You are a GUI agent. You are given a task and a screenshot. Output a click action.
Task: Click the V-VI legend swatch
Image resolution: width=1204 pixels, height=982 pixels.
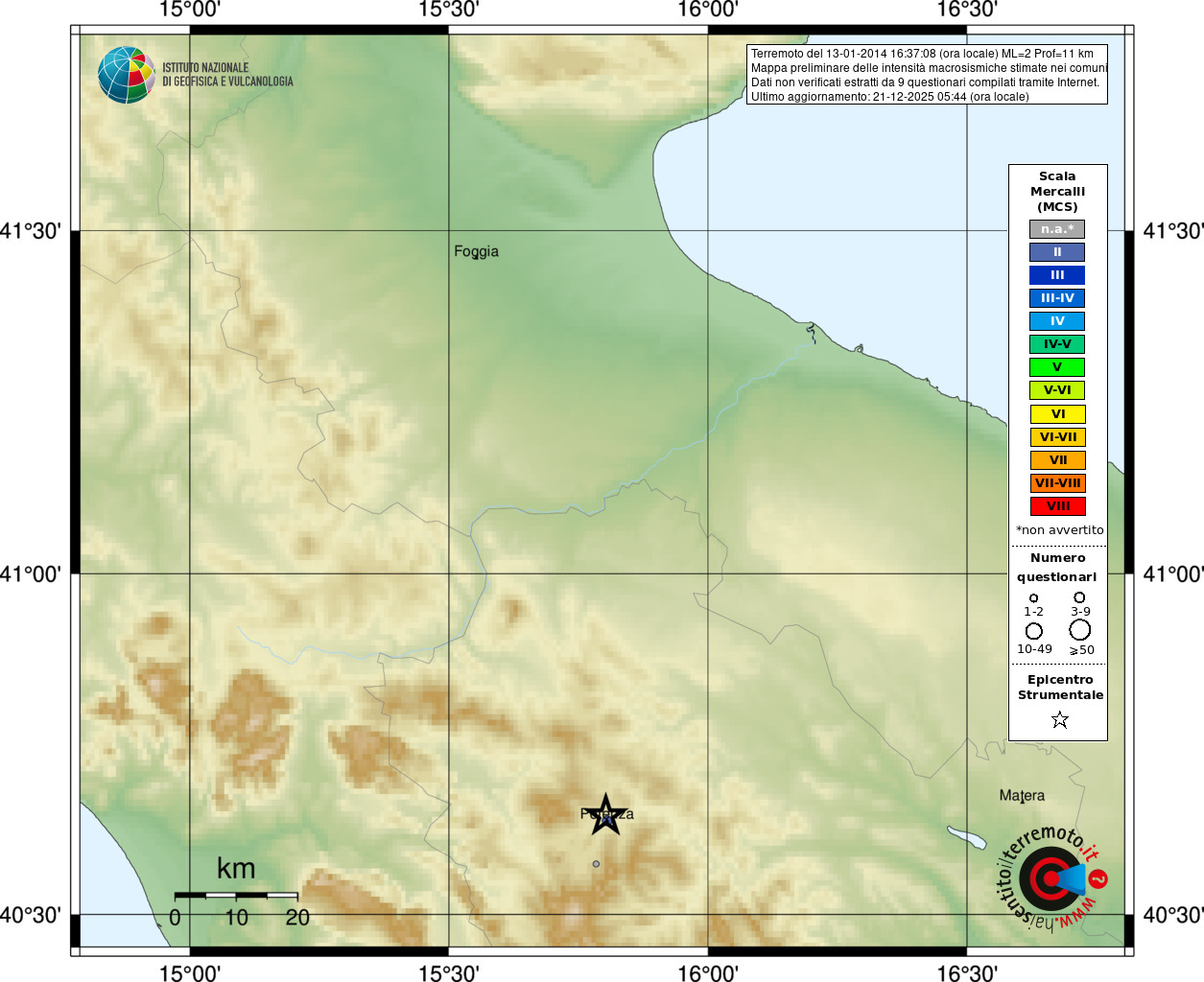point(1057,390)
